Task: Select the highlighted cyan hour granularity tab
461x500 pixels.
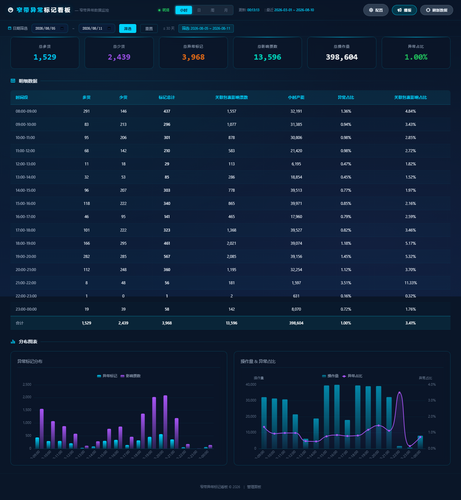Action: tap(184, 10)
